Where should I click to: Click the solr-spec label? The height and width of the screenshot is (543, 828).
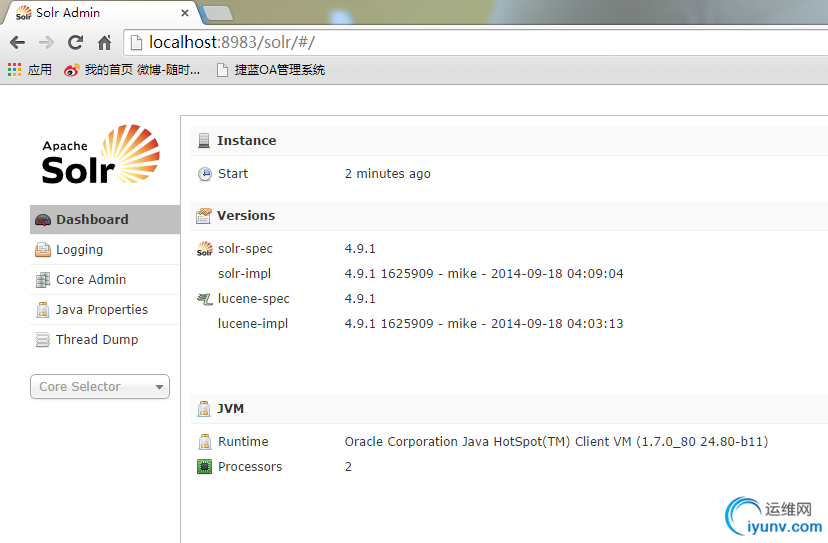245,249
